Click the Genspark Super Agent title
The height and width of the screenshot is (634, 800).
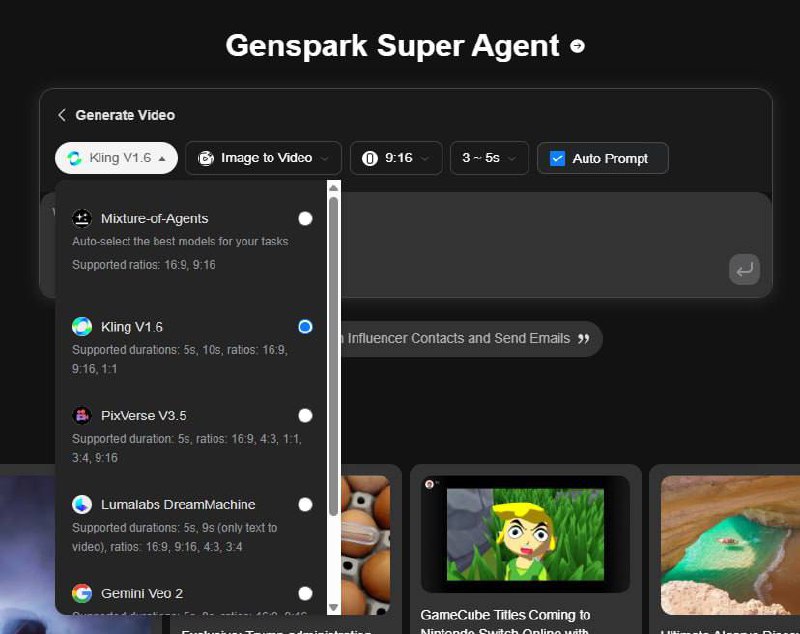[392, 46]
